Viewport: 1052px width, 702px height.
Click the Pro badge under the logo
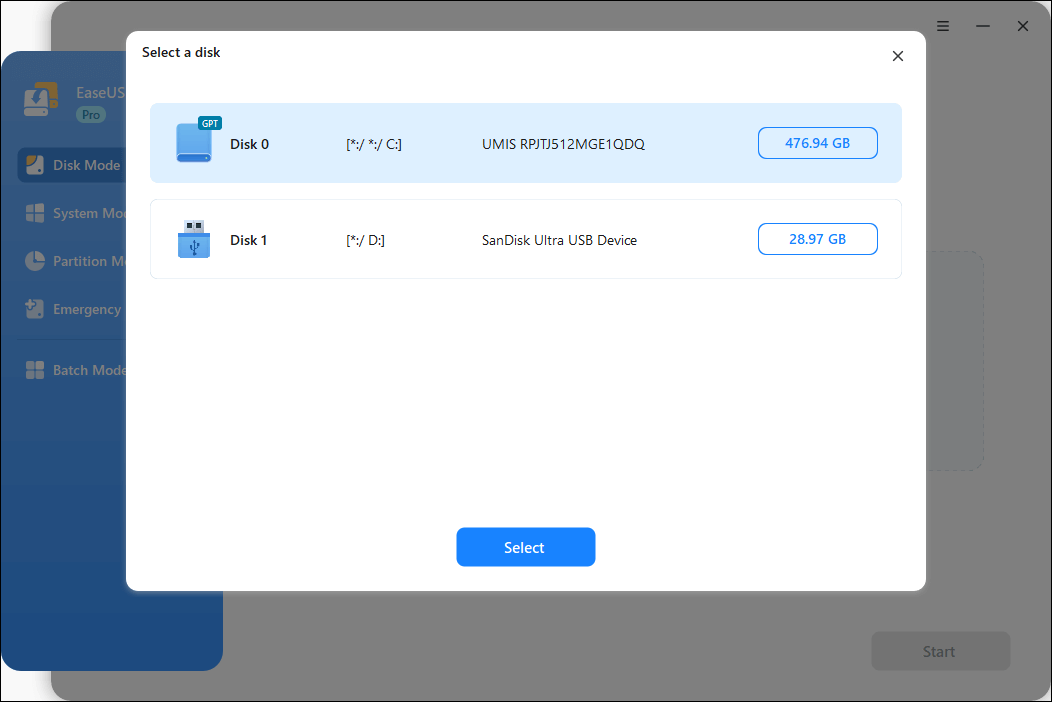tap(90, 114)
